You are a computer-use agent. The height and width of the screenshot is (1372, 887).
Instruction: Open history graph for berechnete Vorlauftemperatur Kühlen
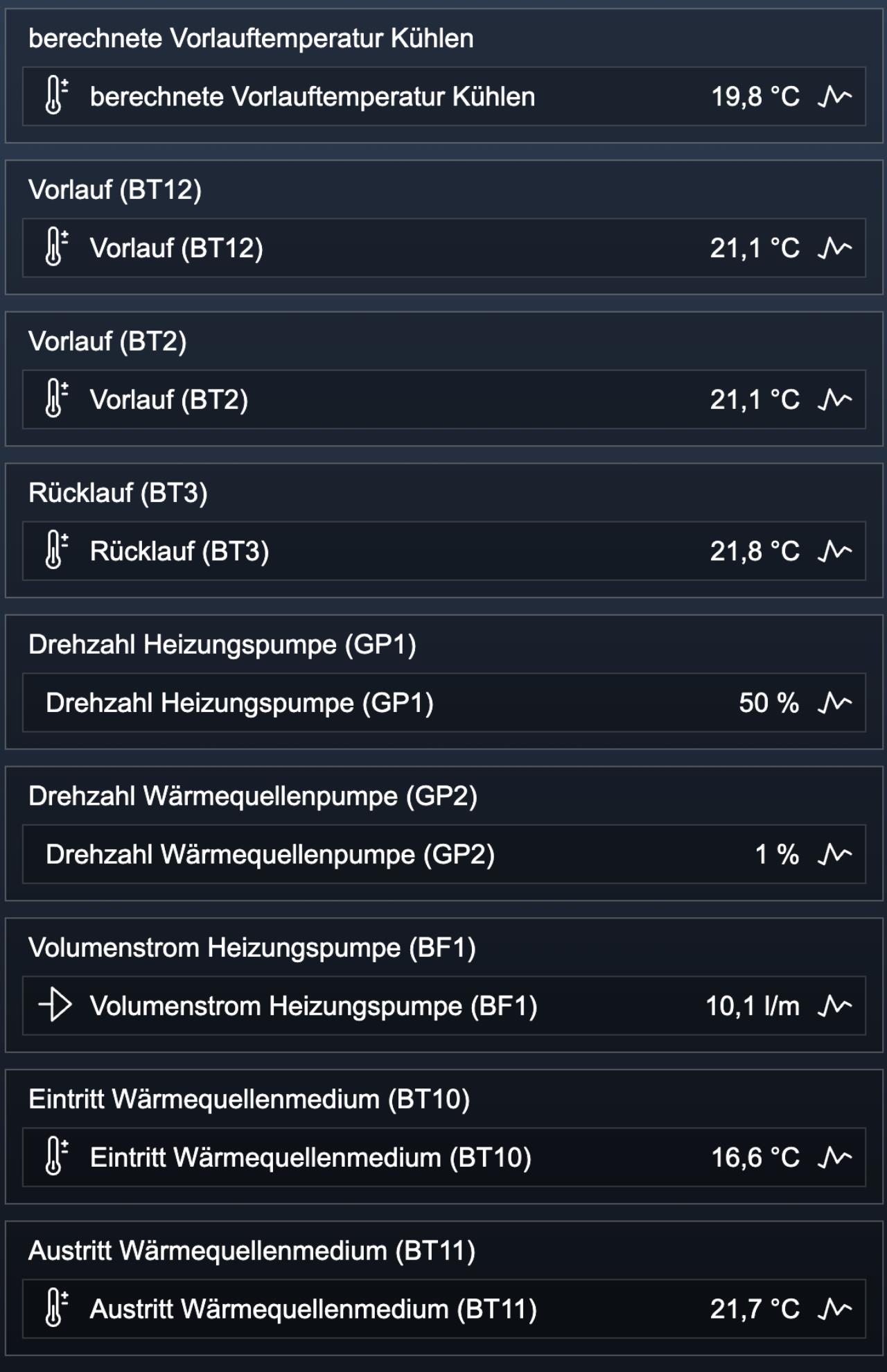point(834,96)
